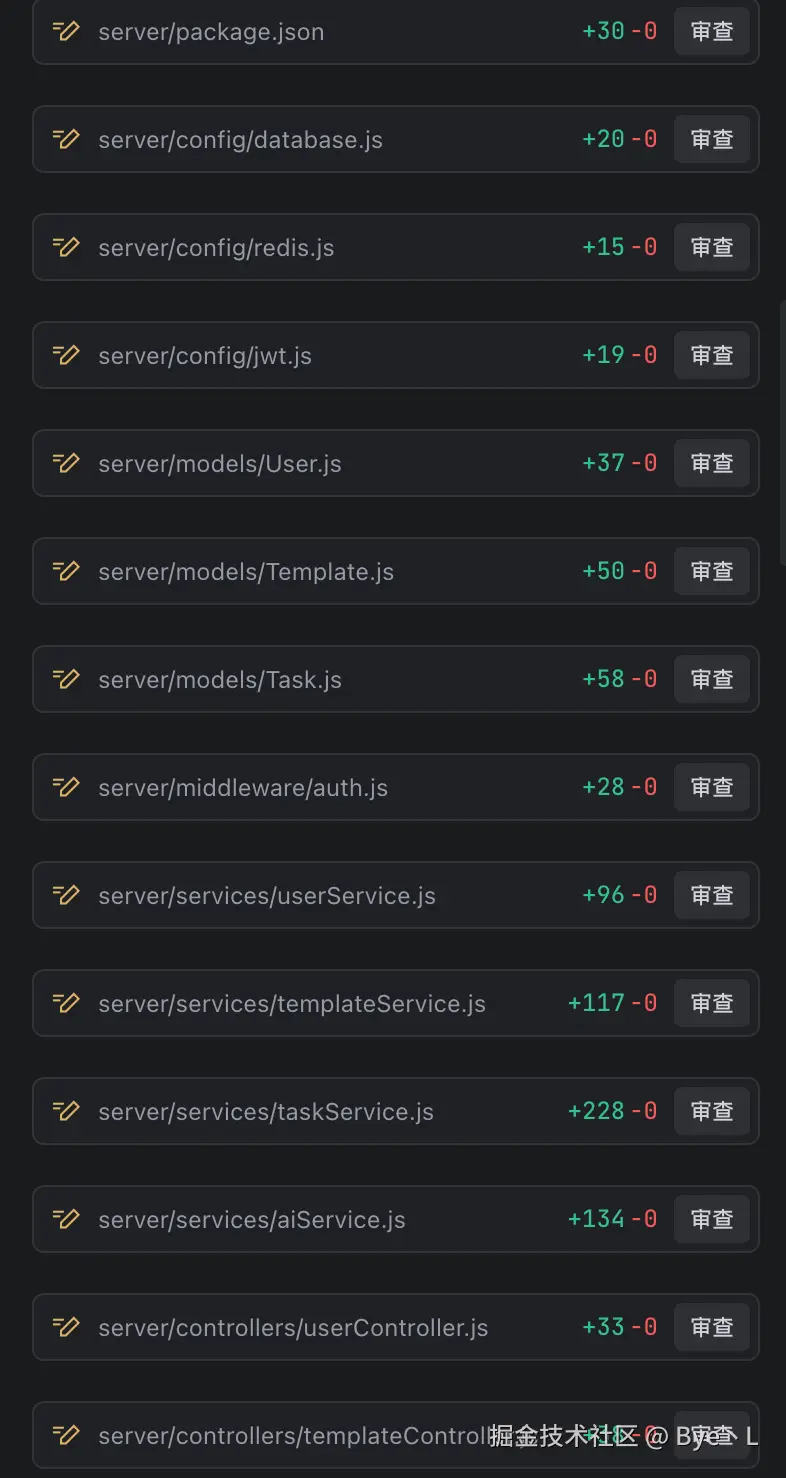Click the edit icon for server/config/redis.js

pos(66,247)
